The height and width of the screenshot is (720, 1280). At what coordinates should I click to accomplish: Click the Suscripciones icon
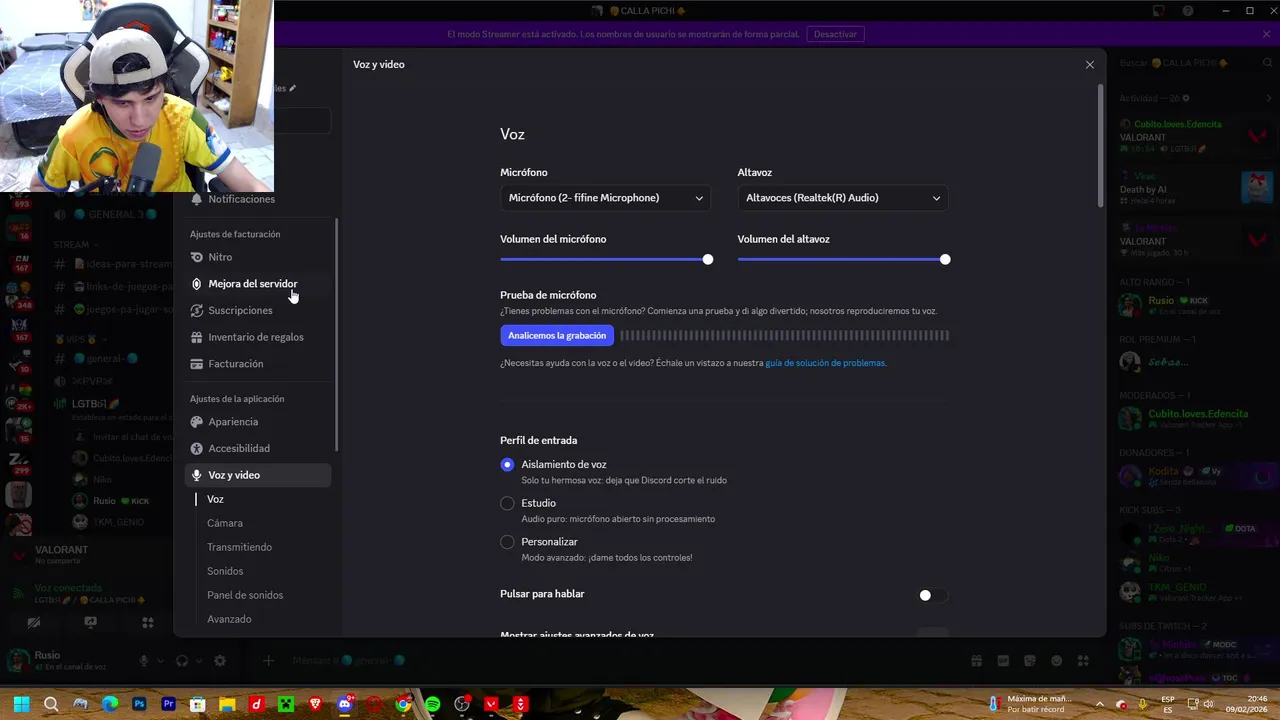196,310
